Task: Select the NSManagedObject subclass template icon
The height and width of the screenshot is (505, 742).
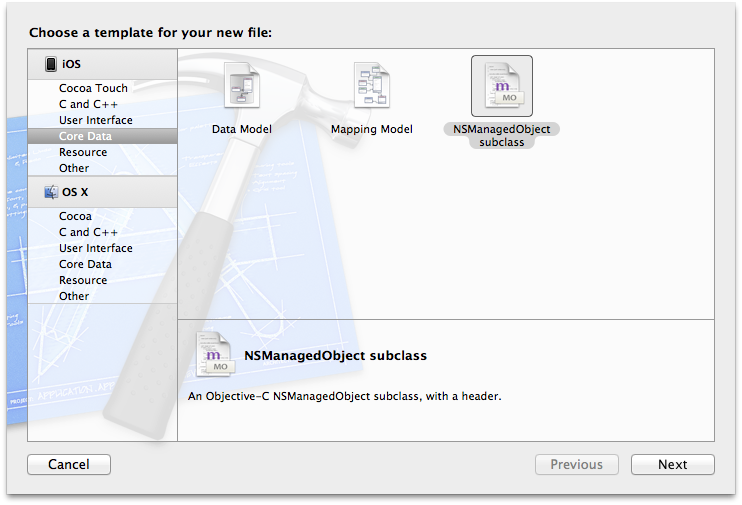Action: pos(502,86)
